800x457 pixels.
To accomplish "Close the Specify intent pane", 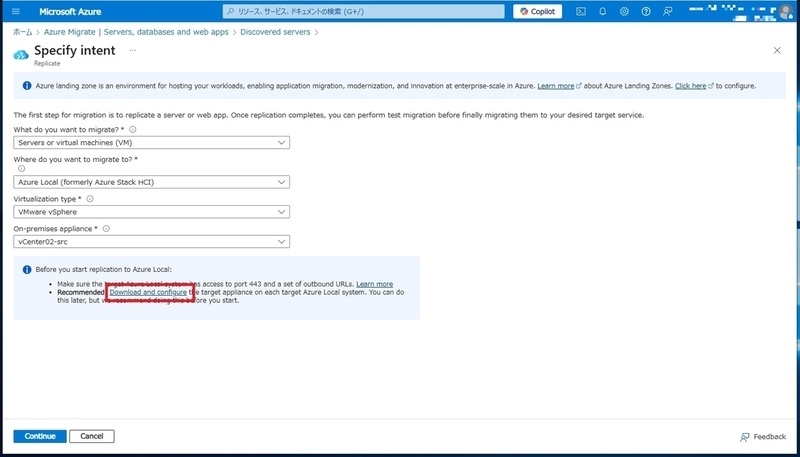I will pos(777,50).
